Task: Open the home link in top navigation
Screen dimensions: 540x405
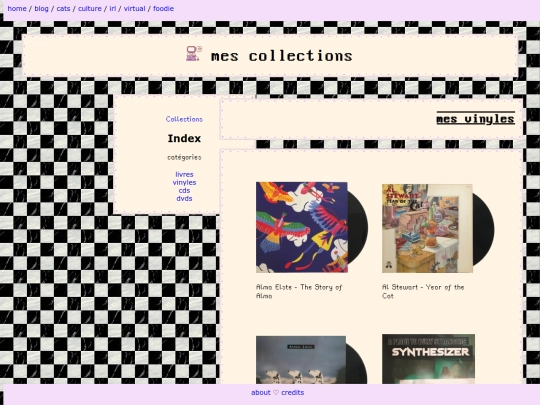Action: [17, 9]
